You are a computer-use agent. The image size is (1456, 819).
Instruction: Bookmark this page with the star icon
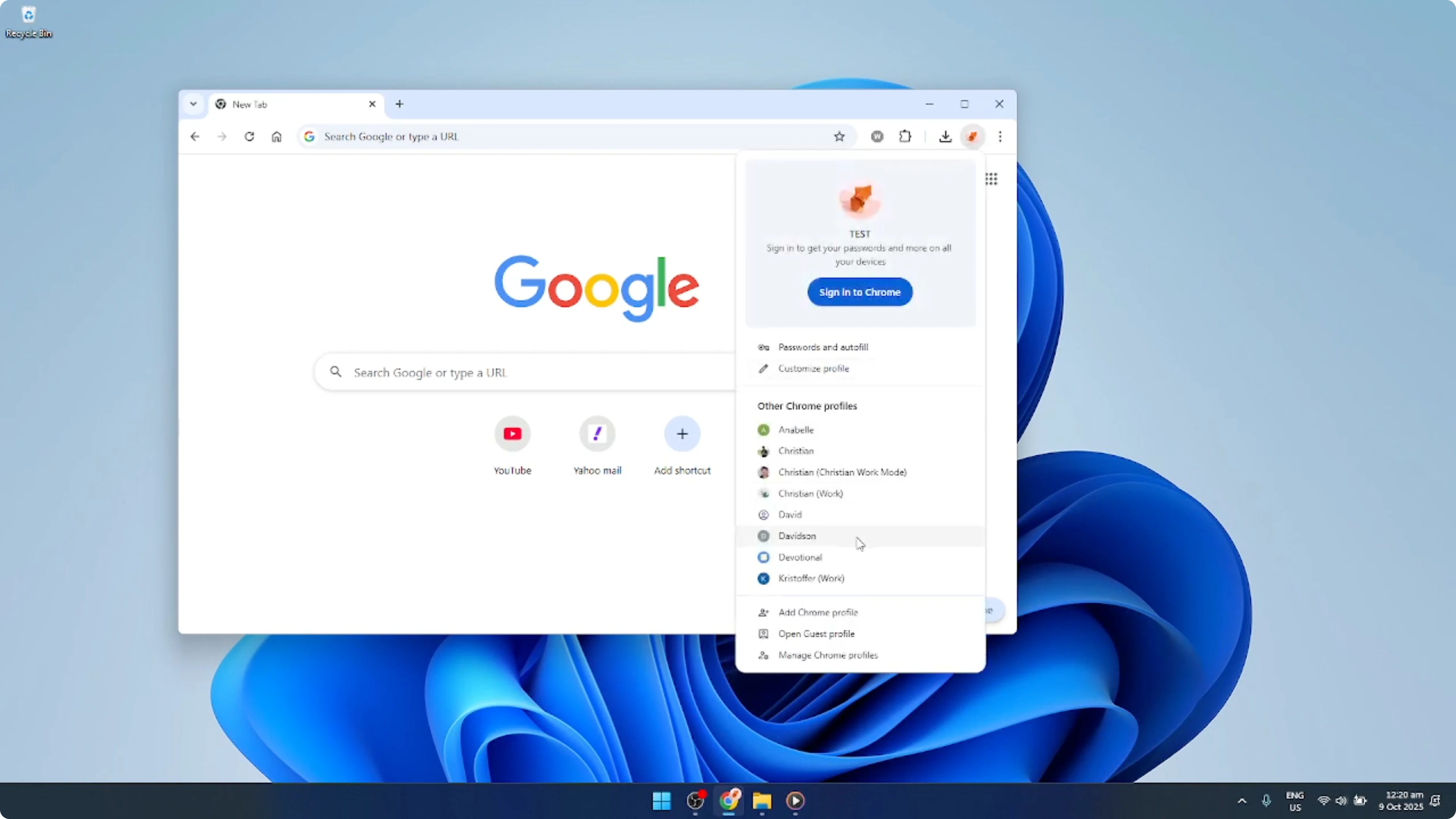pos(839,136)
